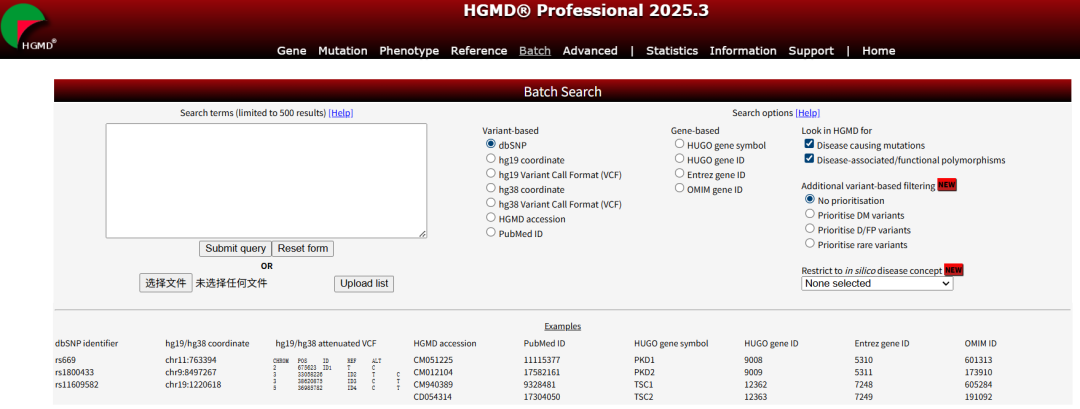Select the OMIM gene ID option
The image size is (1080, 409).
click(680, 189)
